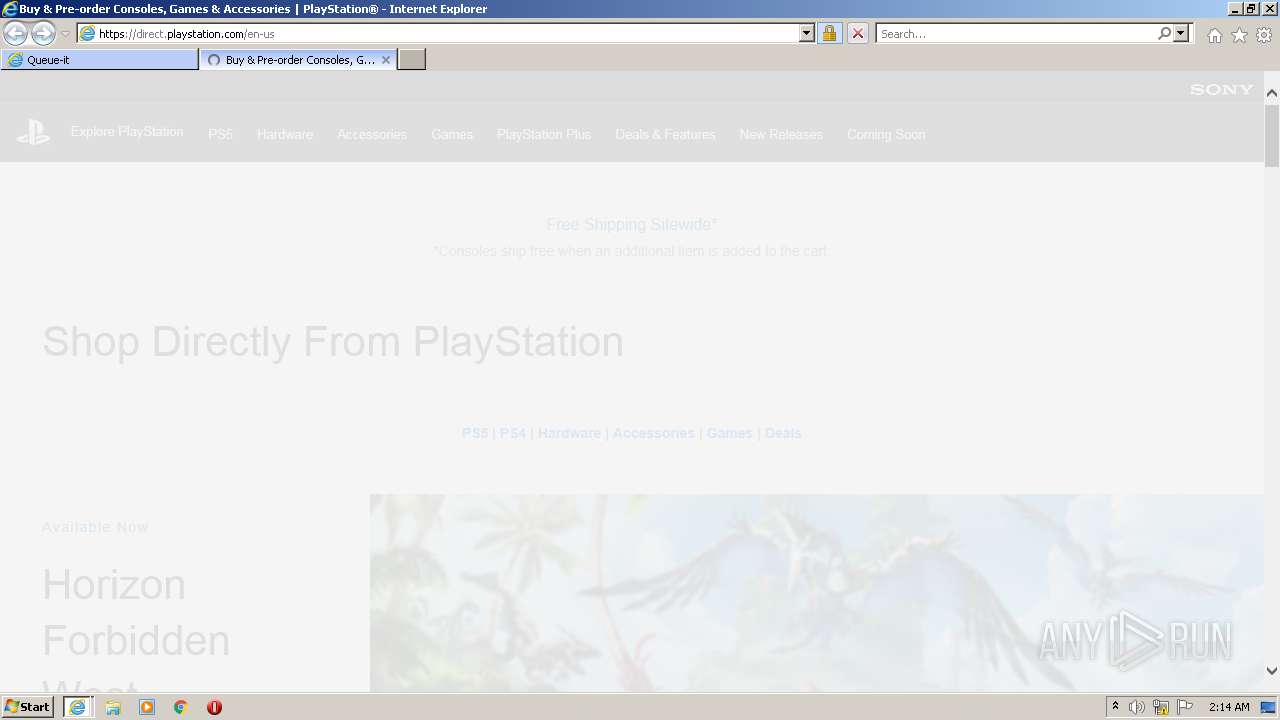Click the security lock icon

(829, 33)
